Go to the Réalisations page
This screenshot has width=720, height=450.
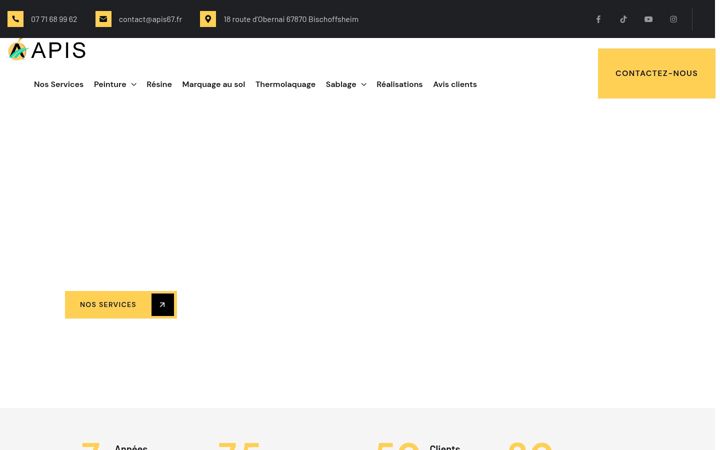click(x=399, y=84)
